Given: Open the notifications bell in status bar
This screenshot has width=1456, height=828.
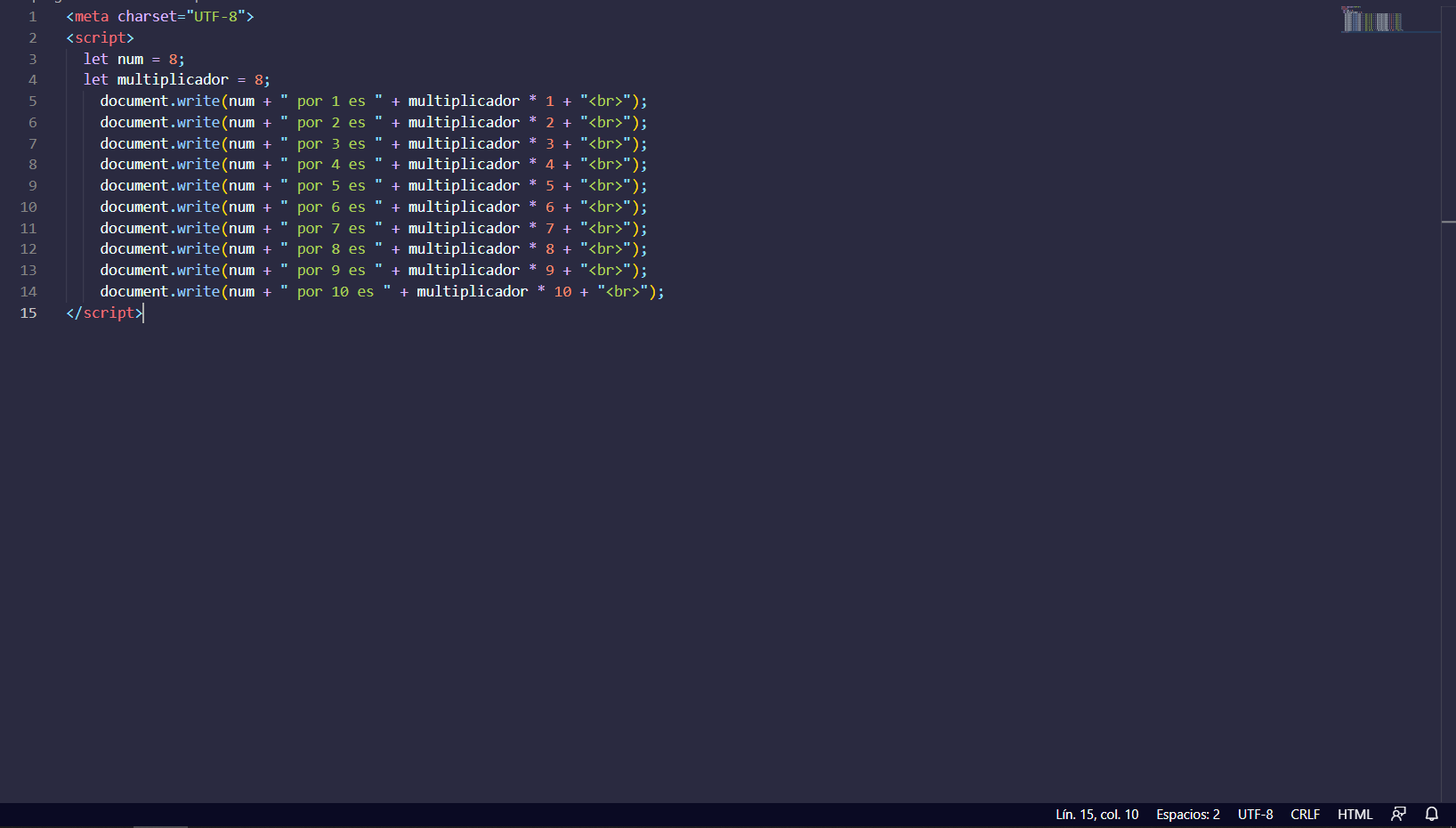Looking at the screenshot, I should (x=1432, y=814).
